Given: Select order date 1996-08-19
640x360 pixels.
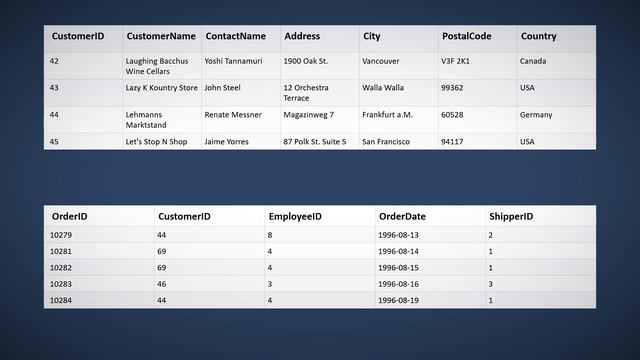Looking at the screenshot, I should click(x=398, y=300).
